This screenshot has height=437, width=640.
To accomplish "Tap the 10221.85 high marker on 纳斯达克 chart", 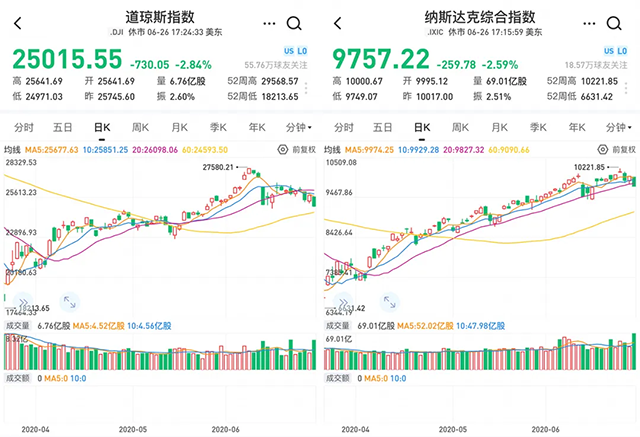I will pos(589,167).
